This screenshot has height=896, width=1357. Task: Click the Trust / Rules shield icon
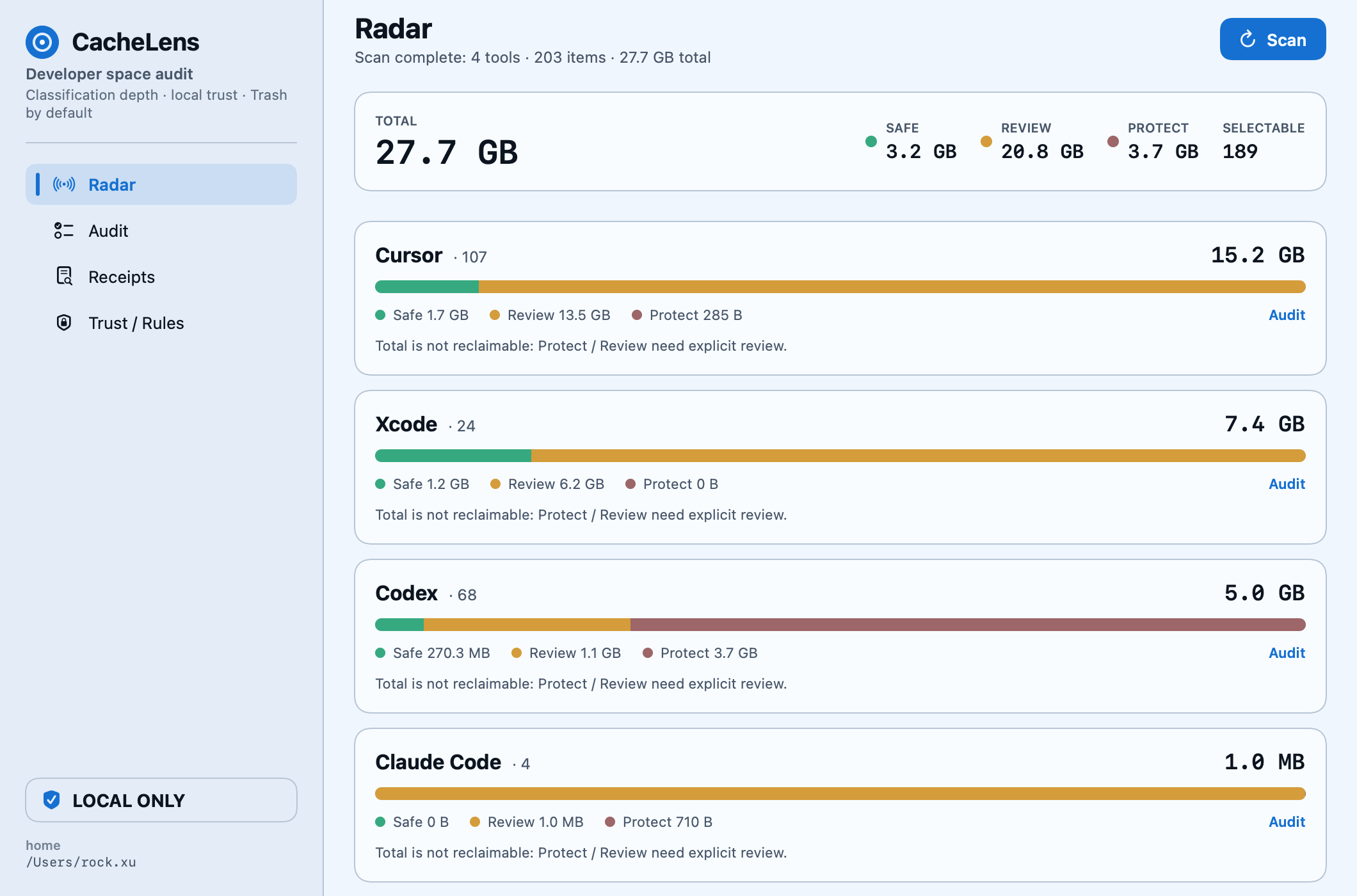point(64,323)
